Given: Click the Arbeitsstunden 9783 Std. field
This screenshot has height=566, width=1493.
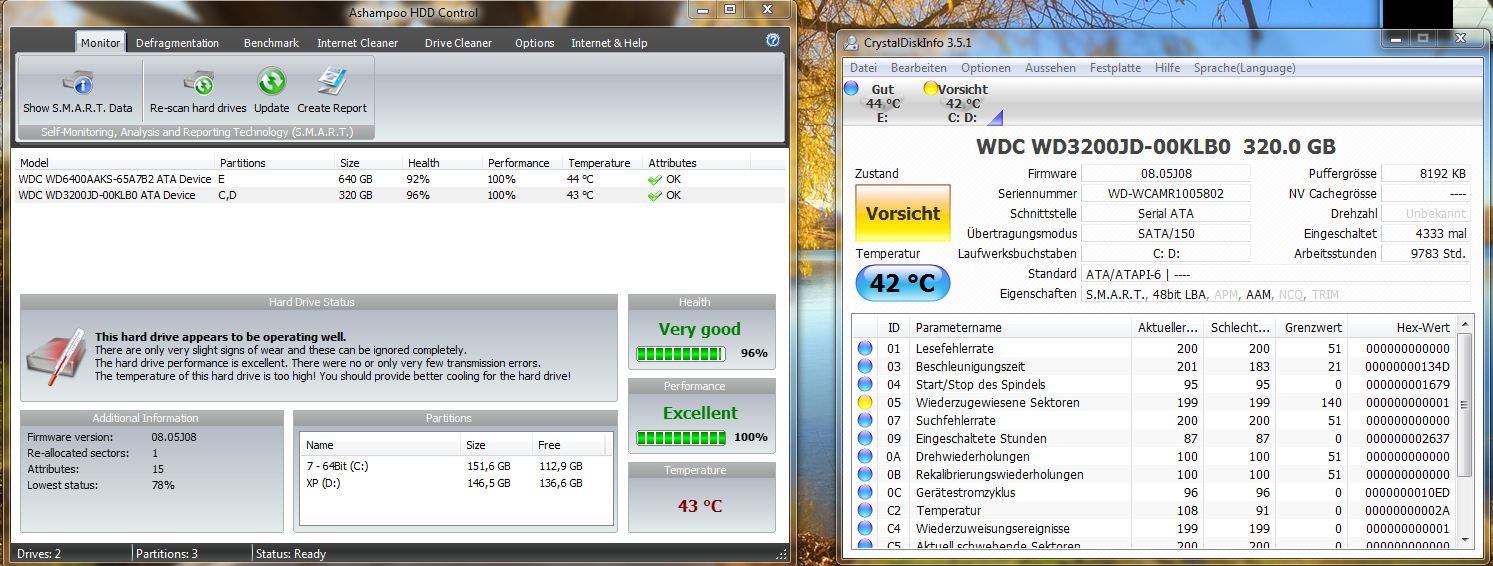Looking at the screenshot, I should 1426,253.
